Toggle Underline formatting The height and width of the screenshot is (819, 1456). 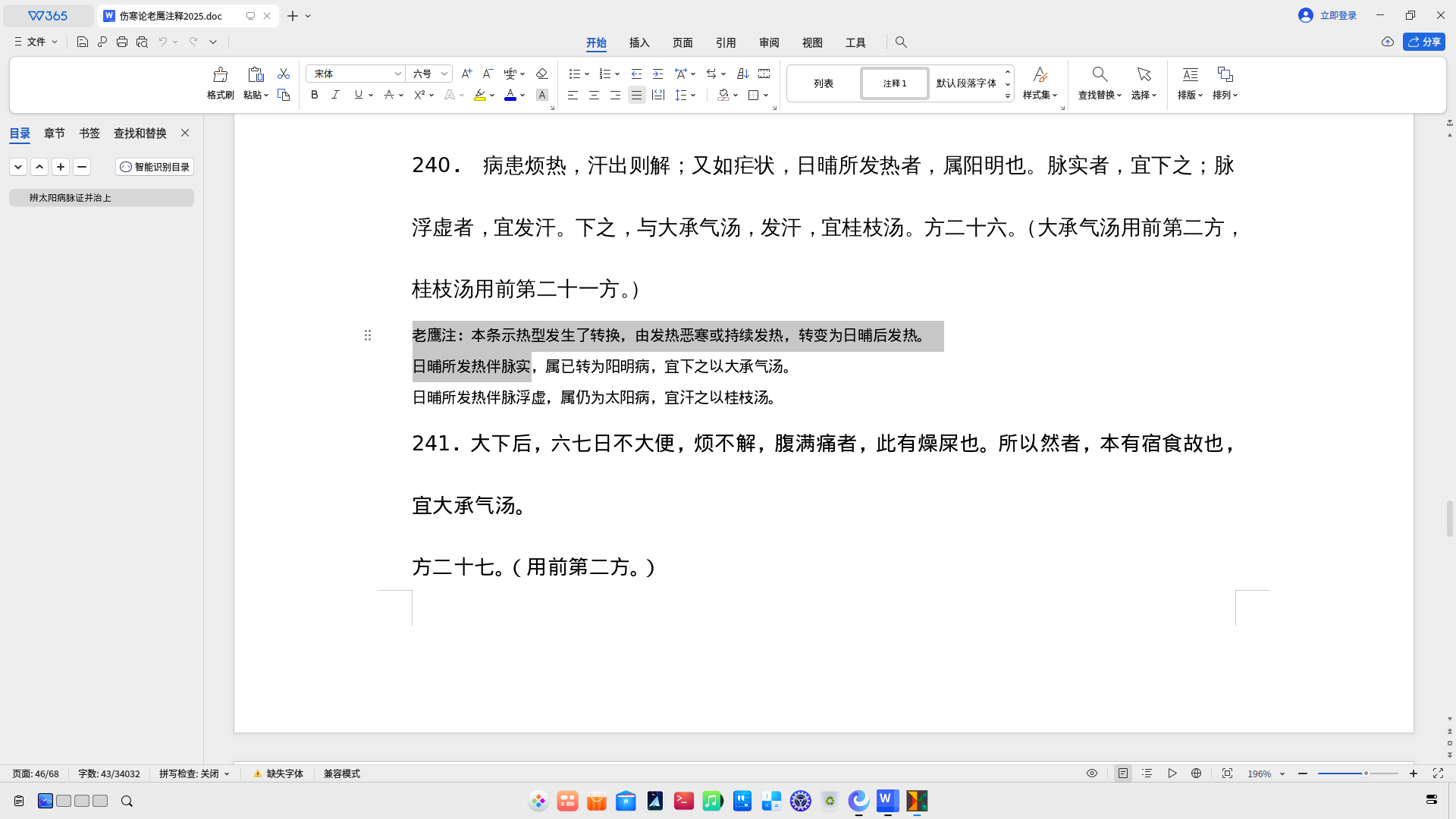[358, 95]
